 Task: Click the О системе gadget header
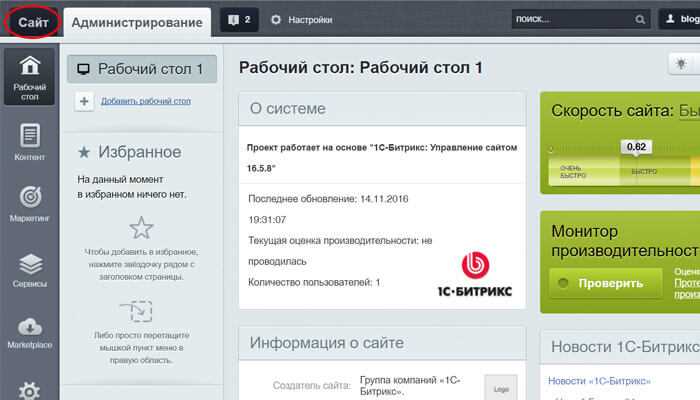tap(382, 109)
